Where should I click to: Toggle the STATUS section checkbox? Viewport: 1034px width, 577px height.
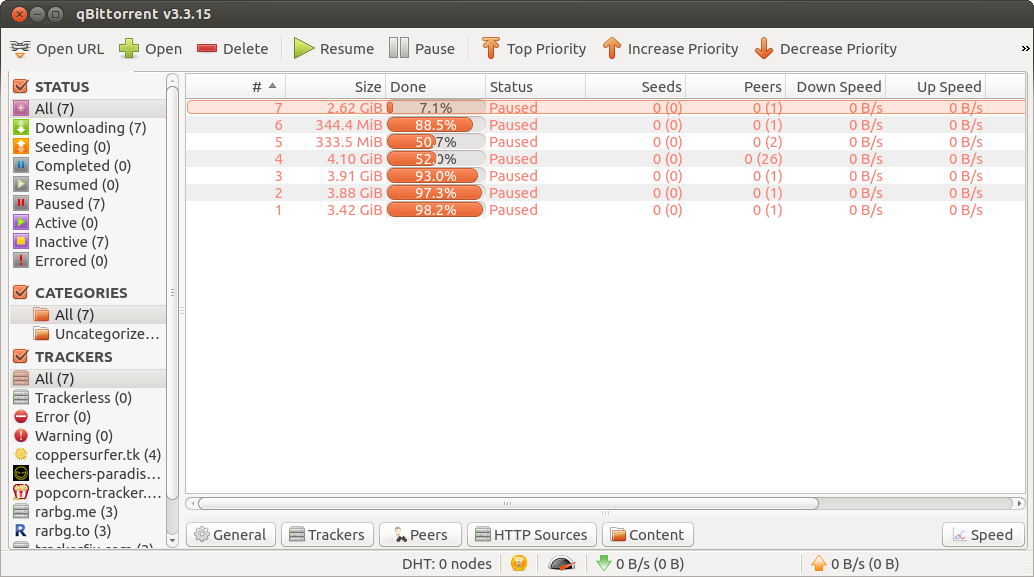click(x=20, y=86)
